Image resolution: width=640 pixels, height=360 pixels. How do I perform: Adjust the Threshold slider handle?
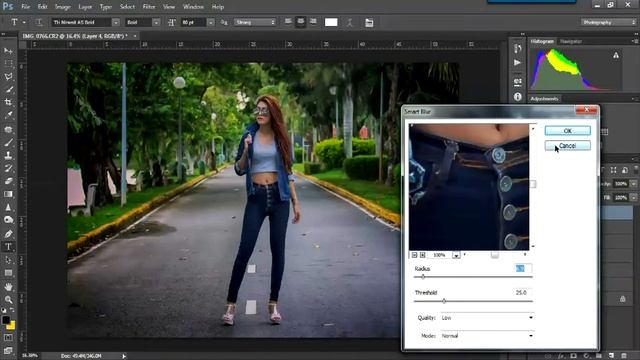(x=444, y=301)
